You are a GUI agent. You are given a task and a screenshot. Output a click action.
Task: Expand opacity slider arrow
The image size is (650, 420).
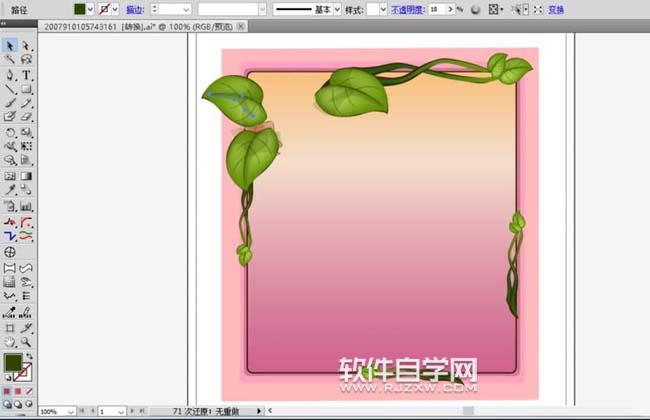[x=451, y=9]
